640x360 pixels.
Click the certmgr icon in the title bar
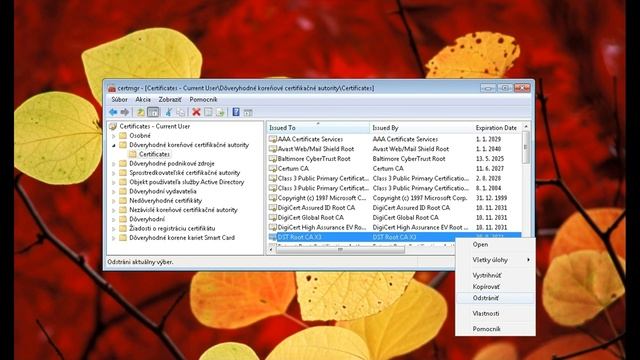[112, 88]
